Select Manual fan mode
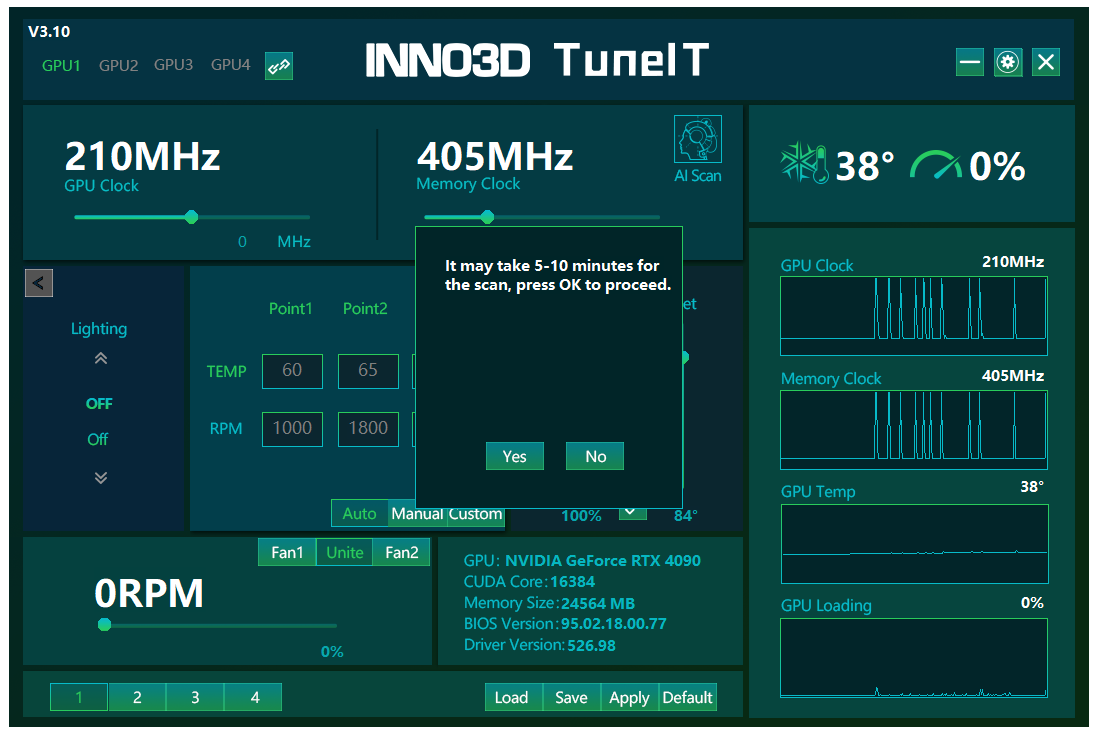This screenshot has width=1095, height=734. (418, 514)
